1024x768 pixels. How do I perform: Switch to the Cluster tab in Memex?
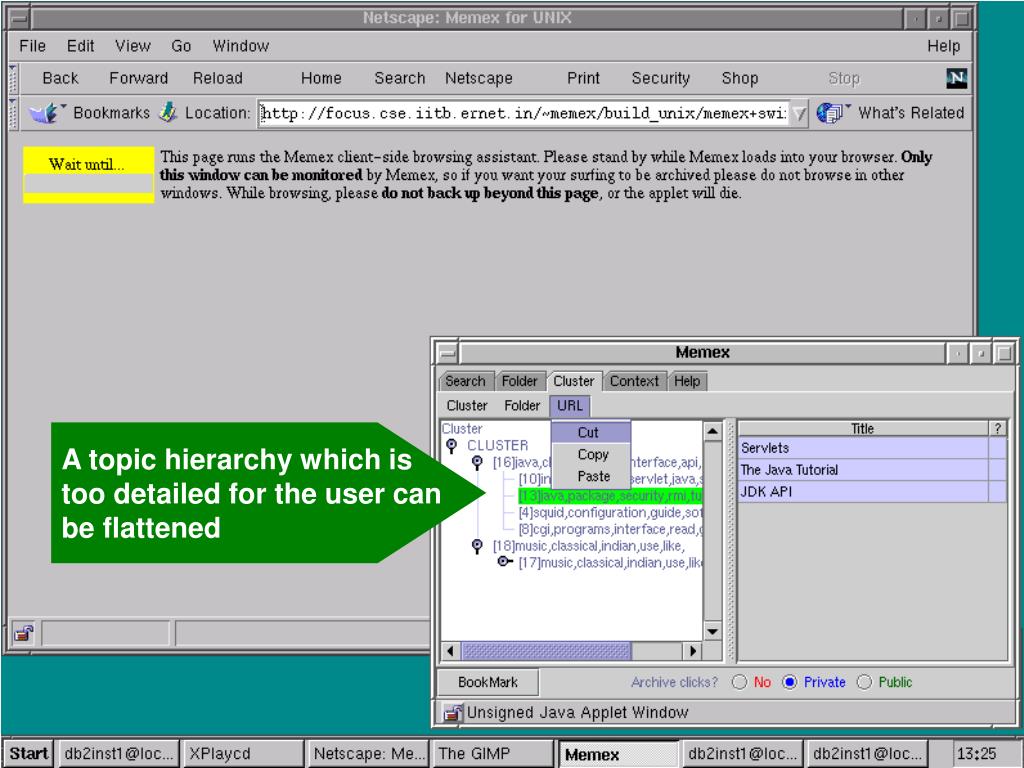tap(573, 381)
